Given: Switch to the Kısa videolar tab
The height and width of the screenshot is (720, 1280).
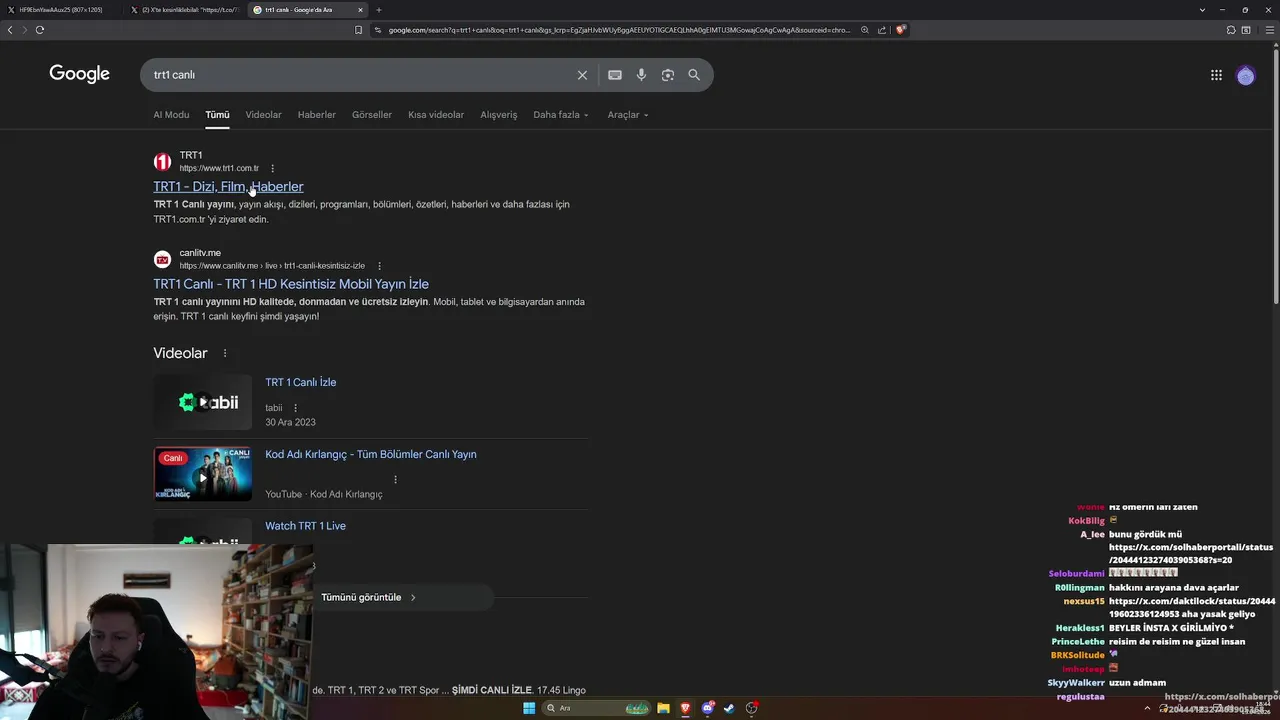Looking at the screenshot, I should (x=436, y=115).
